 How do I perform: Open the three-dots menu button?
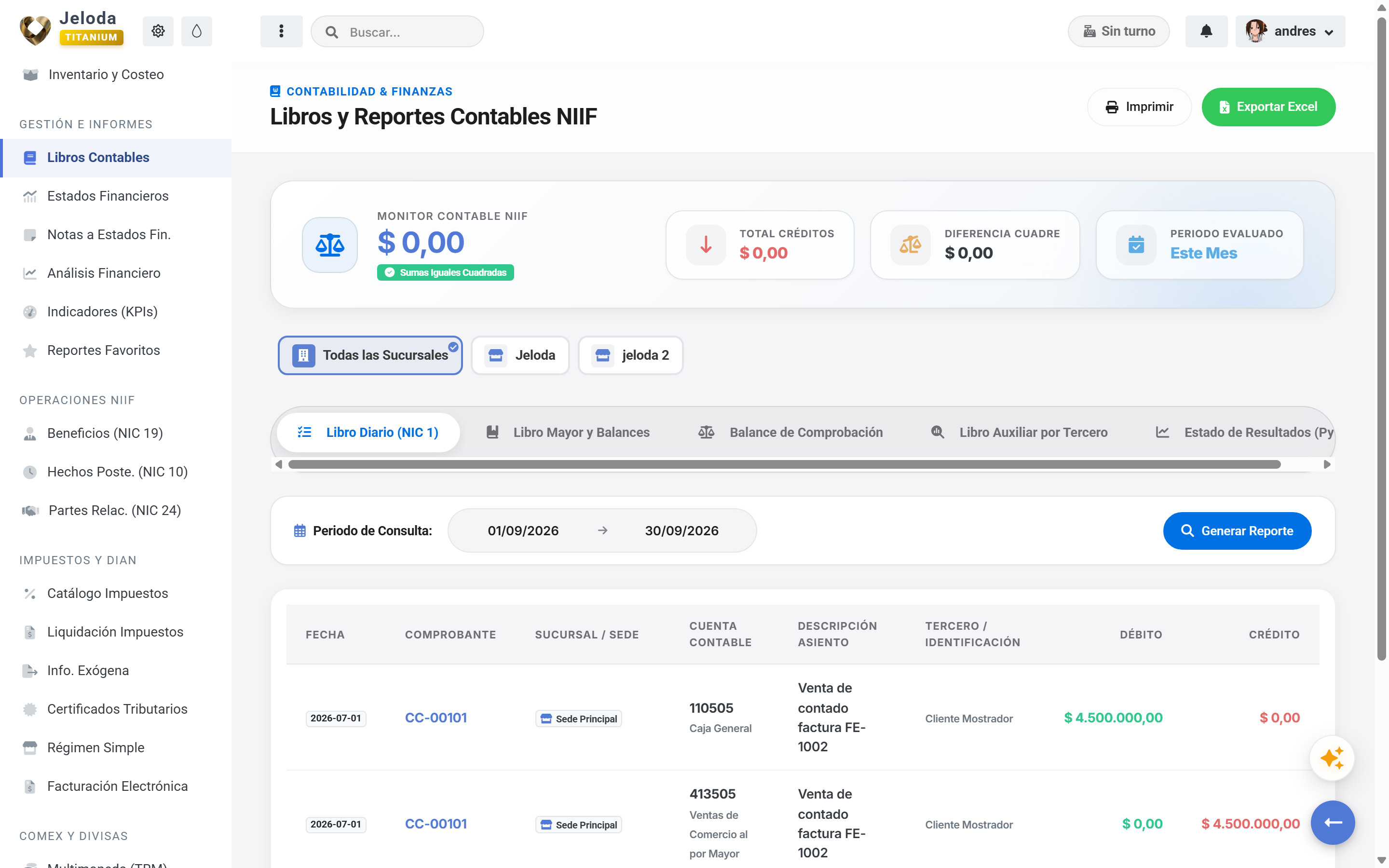[281, 31]
